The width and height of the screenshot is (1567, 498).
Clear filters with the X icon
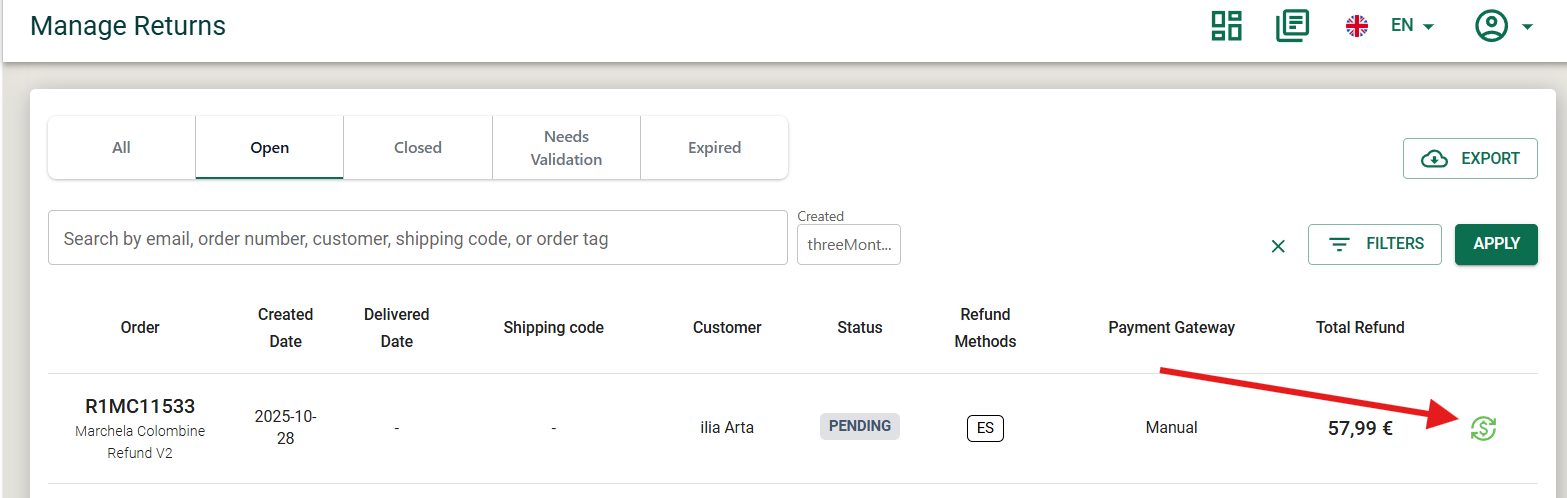point(1278,246)
